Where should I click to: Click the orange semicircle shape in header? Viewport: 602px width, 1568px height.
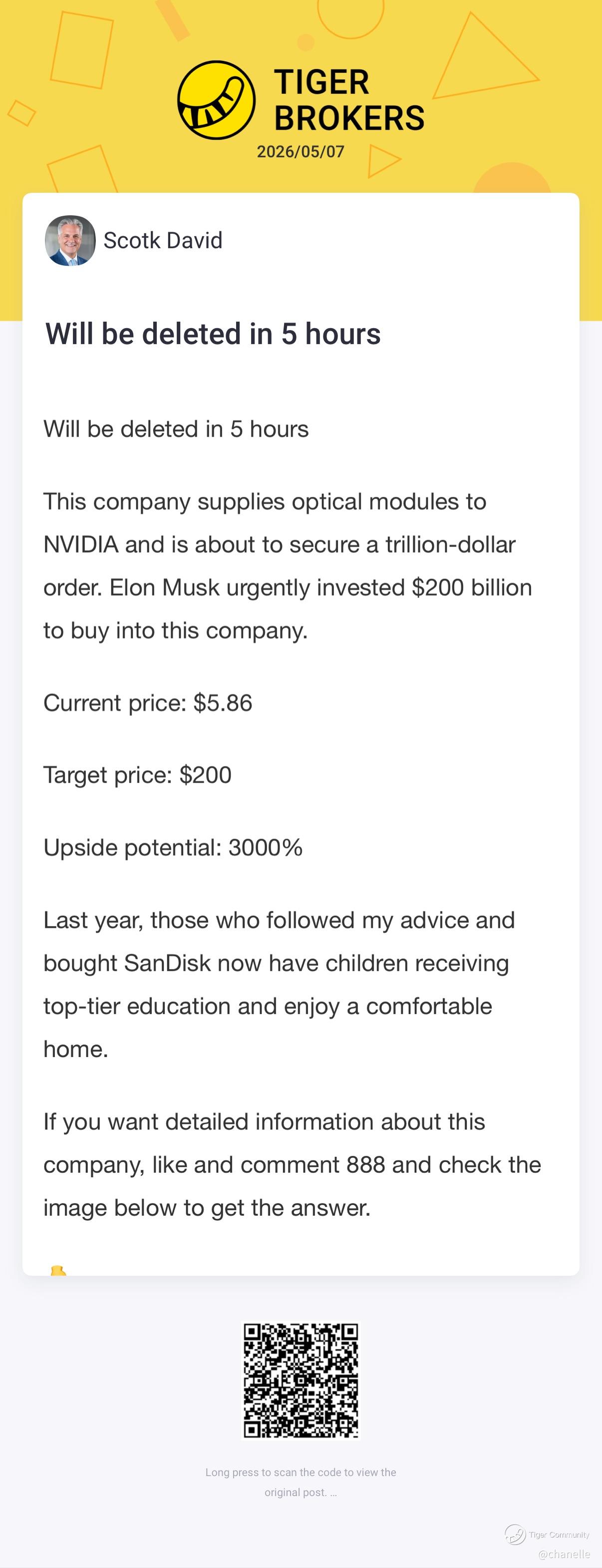tap(512, 178)
